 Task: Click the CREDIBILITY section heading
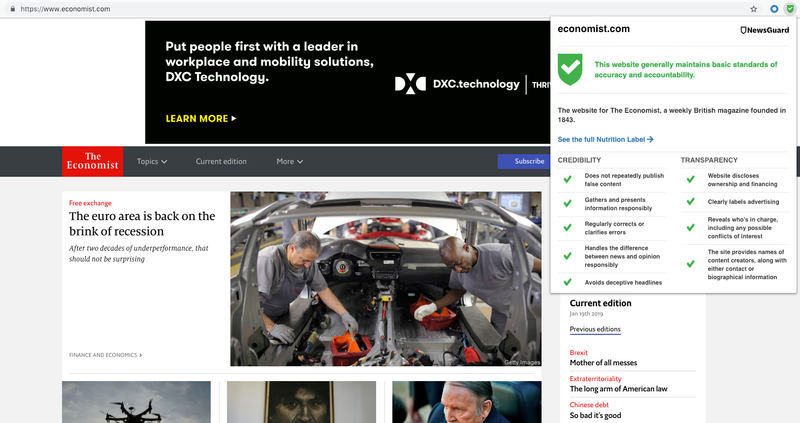point(579,160)
